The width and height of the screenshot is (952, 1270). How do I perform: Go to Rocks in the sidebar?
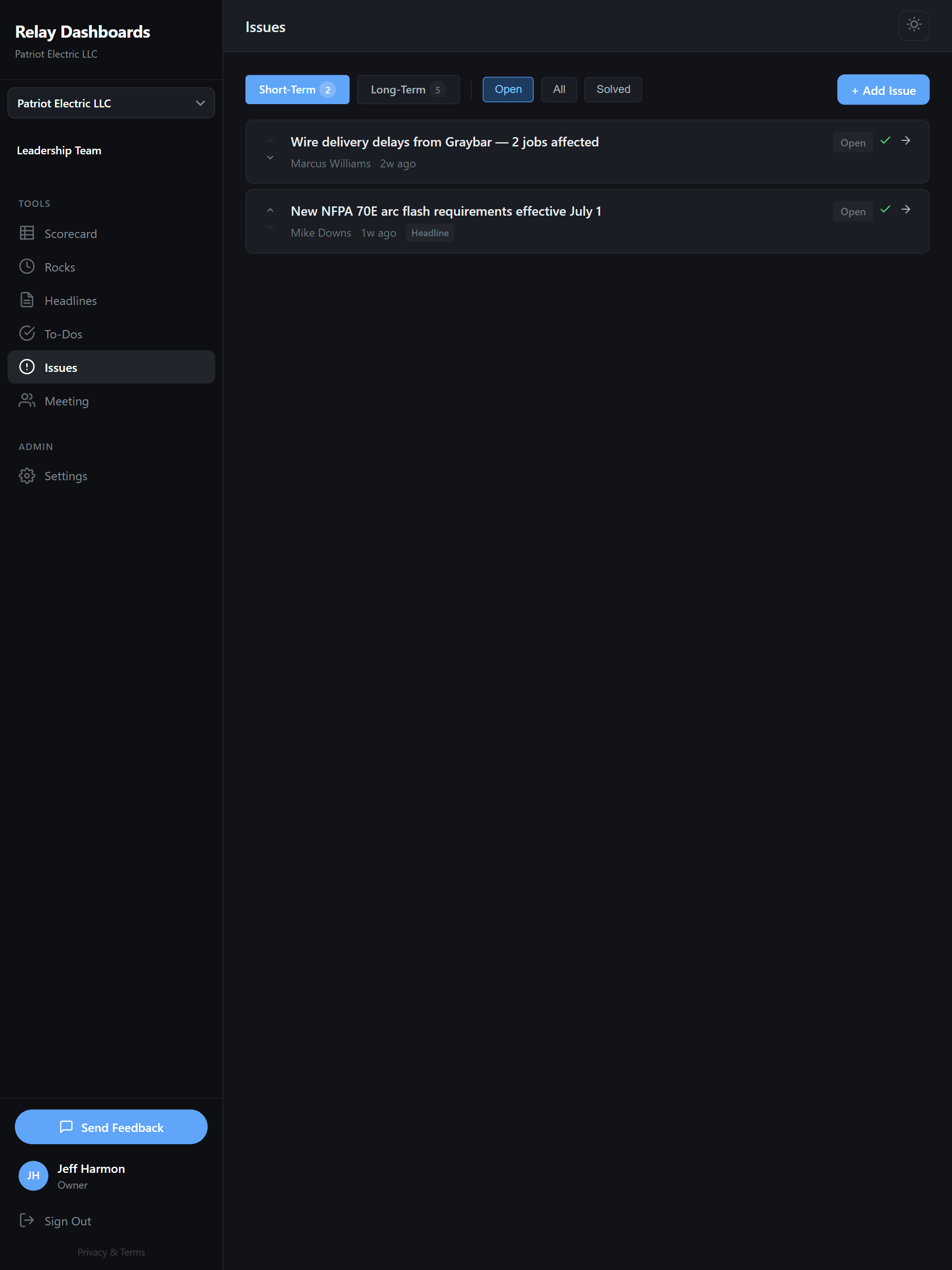[111, 266]
